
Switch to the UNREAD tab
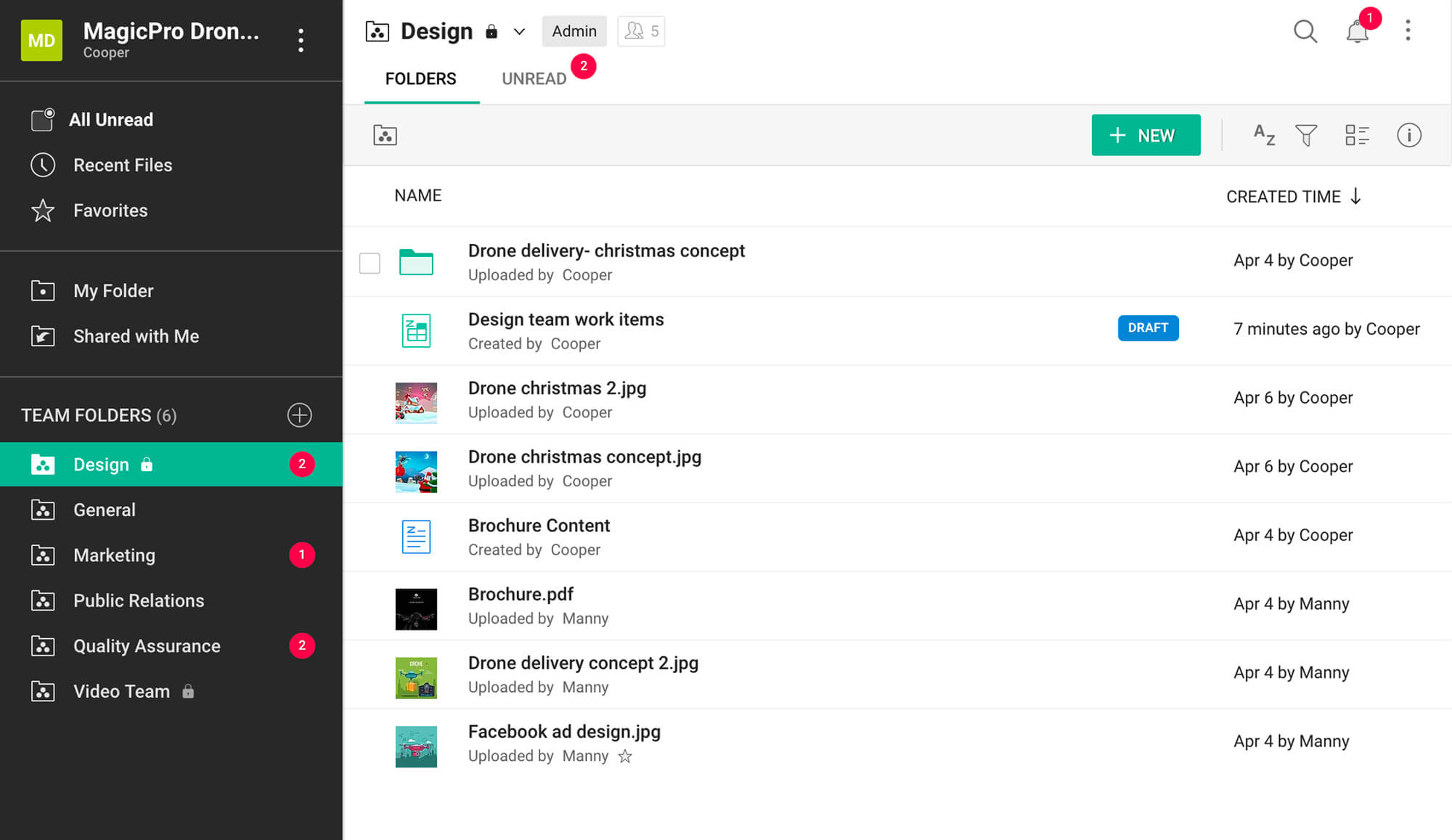534,78
